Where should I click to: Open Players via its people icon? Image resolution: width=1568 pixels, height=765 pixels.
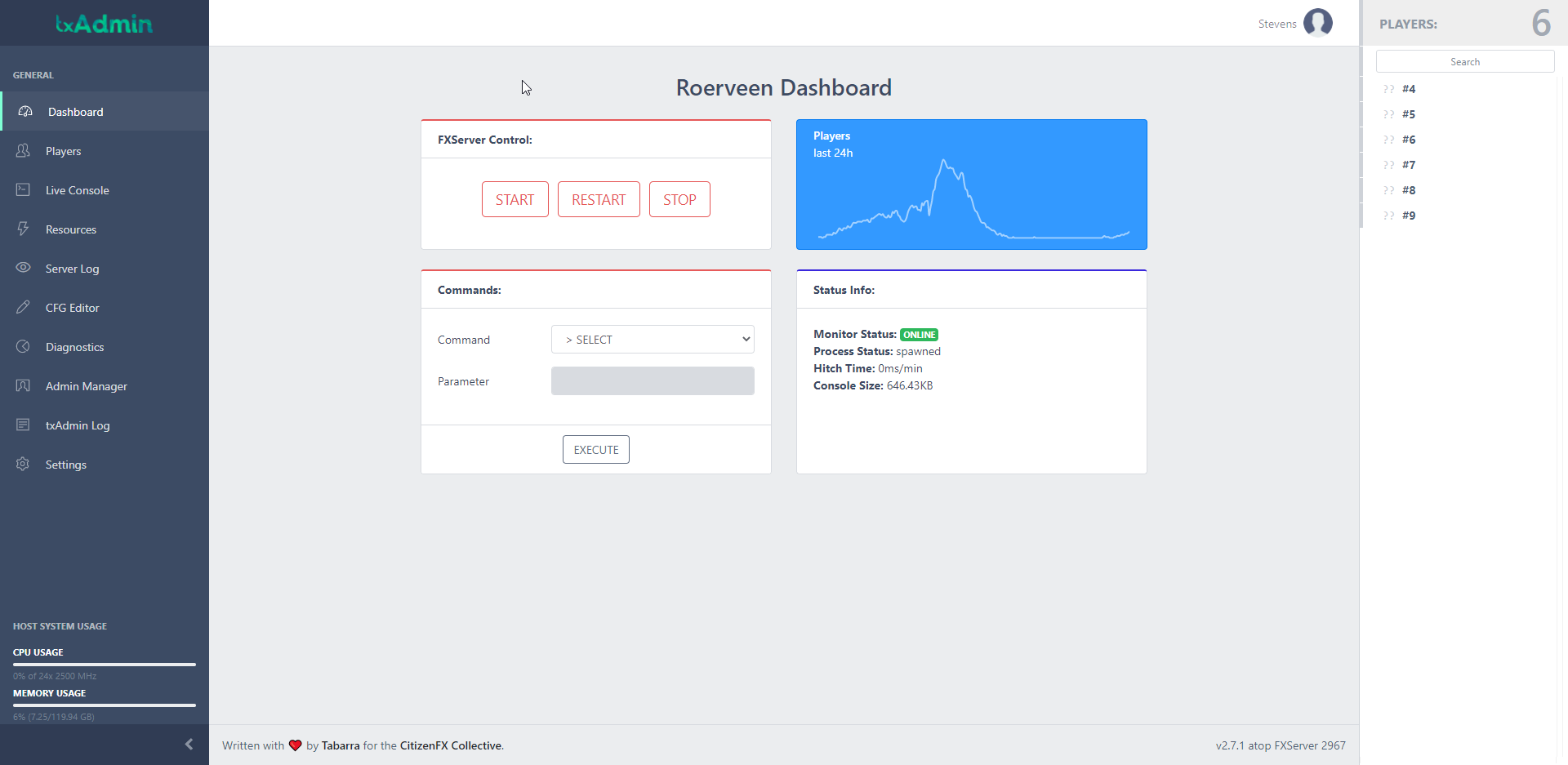point(23,151)
